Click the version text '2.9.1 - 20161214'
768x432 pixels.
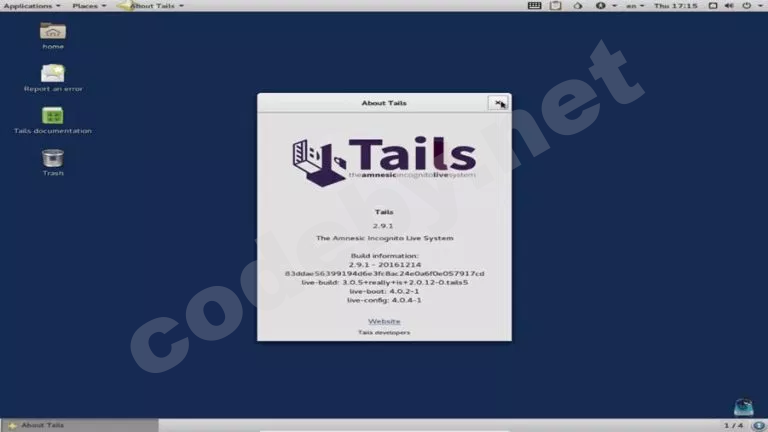(x=384, y=264)
